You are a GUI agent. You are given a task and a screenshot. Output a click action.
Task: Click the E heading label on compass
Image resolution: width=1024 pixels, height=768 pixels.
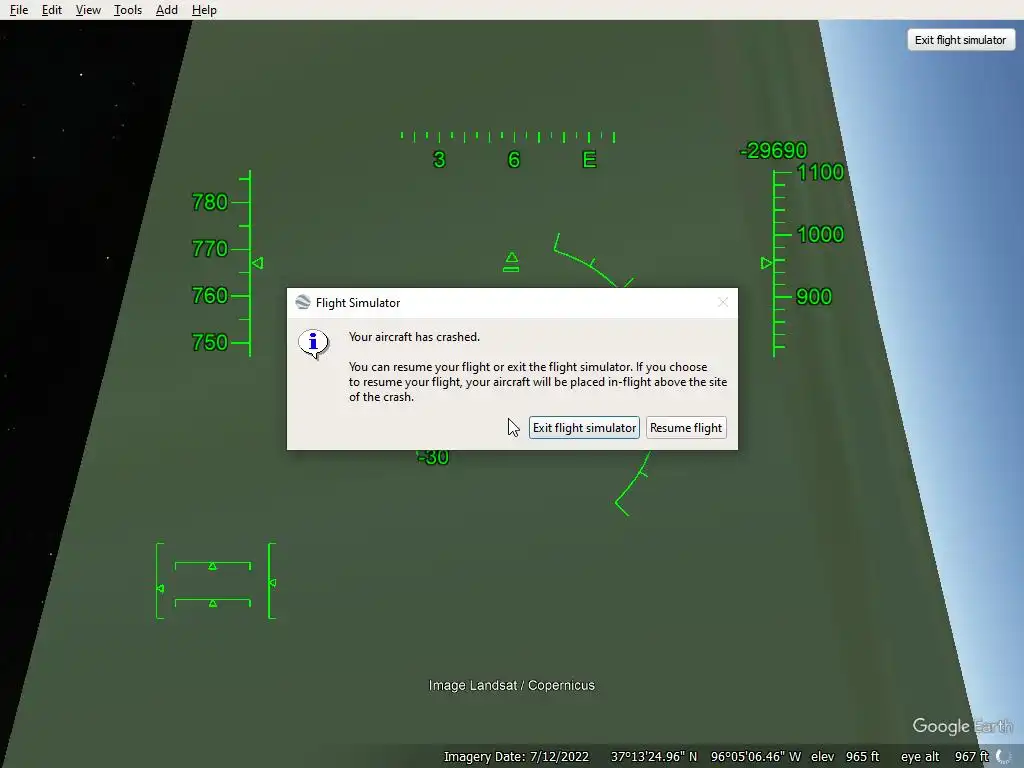tap(589, 159)
